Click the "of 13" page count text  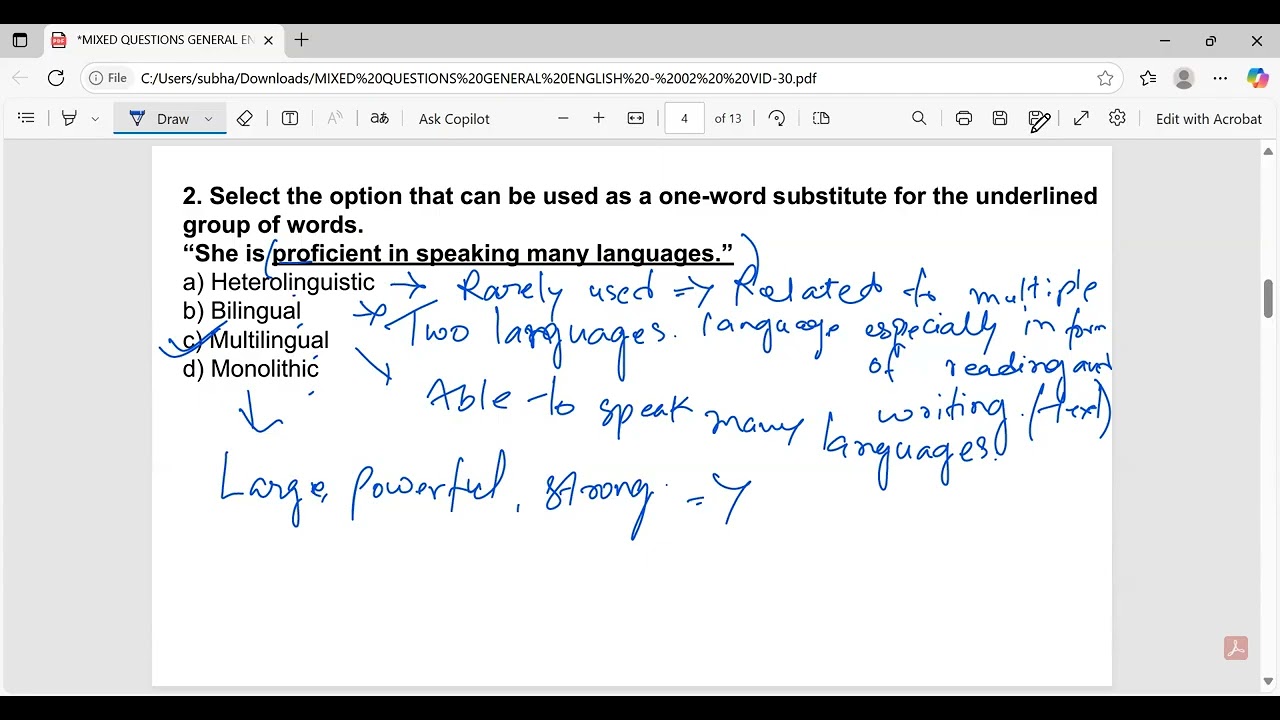(728, 118)
